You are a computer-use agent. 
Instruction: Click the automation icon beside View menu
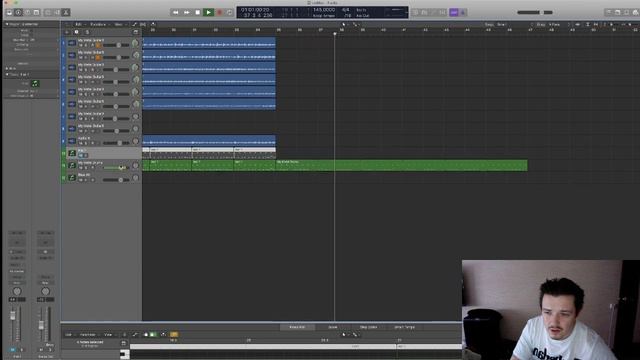tap(135, 24)
